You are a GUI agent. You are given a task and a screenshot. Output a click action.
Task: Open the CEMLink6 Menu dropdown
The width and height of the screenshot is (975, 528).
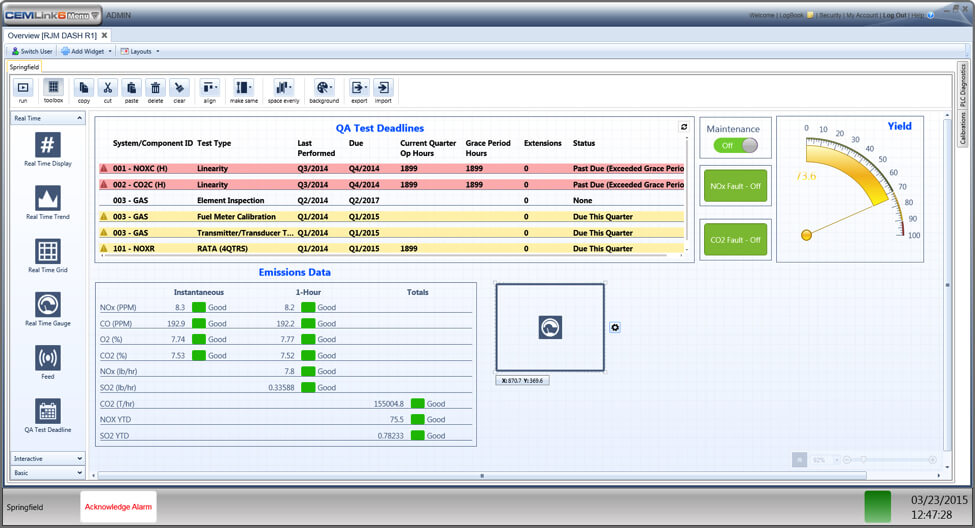click(x=52, y=15)
